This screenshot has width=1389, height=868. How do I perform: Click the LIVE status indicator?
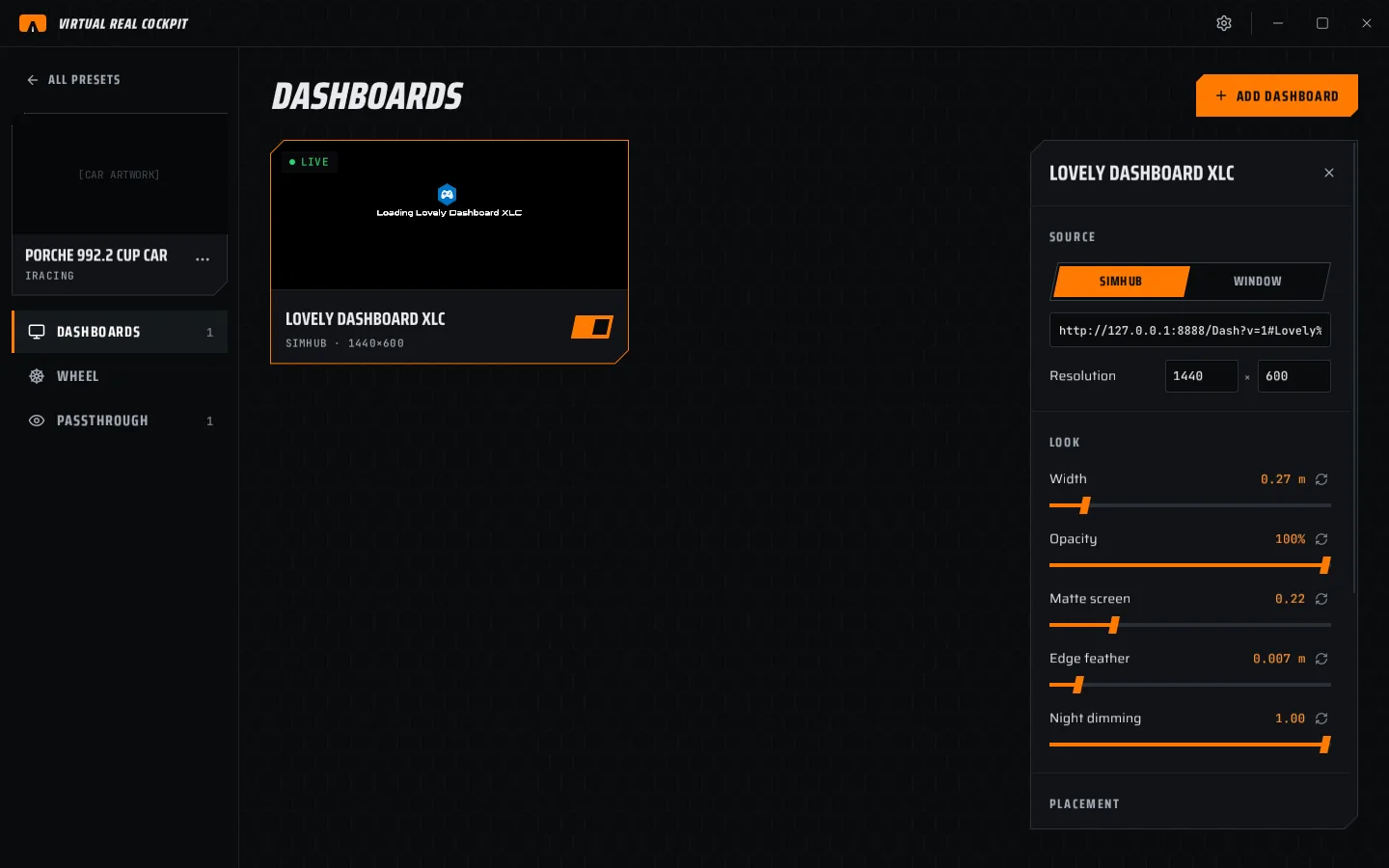point(310,162)
